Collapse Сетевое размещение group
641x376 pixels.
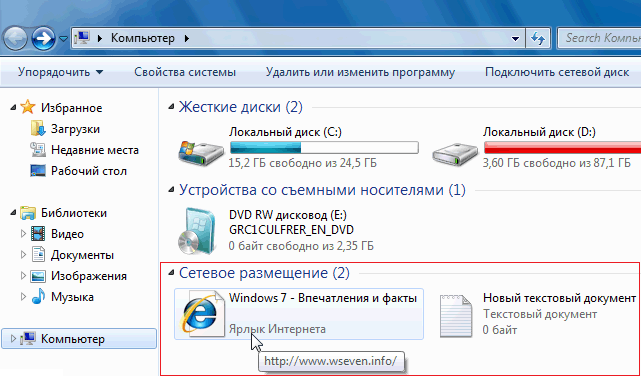coord(171,273)
